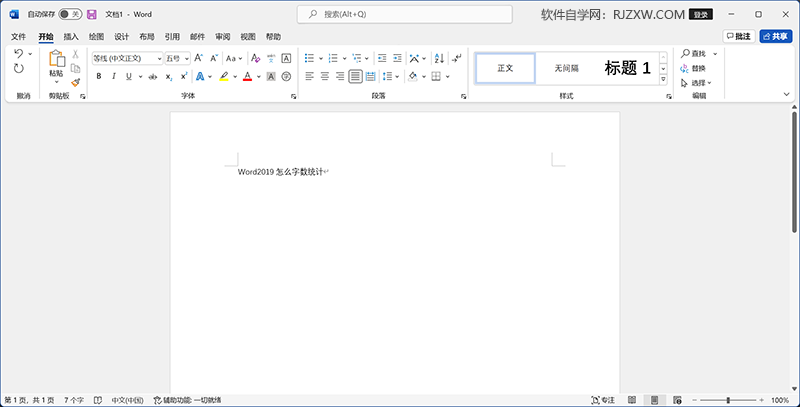Click the Focus mode button
Screen dimensions: 800x407
[603, 400]
